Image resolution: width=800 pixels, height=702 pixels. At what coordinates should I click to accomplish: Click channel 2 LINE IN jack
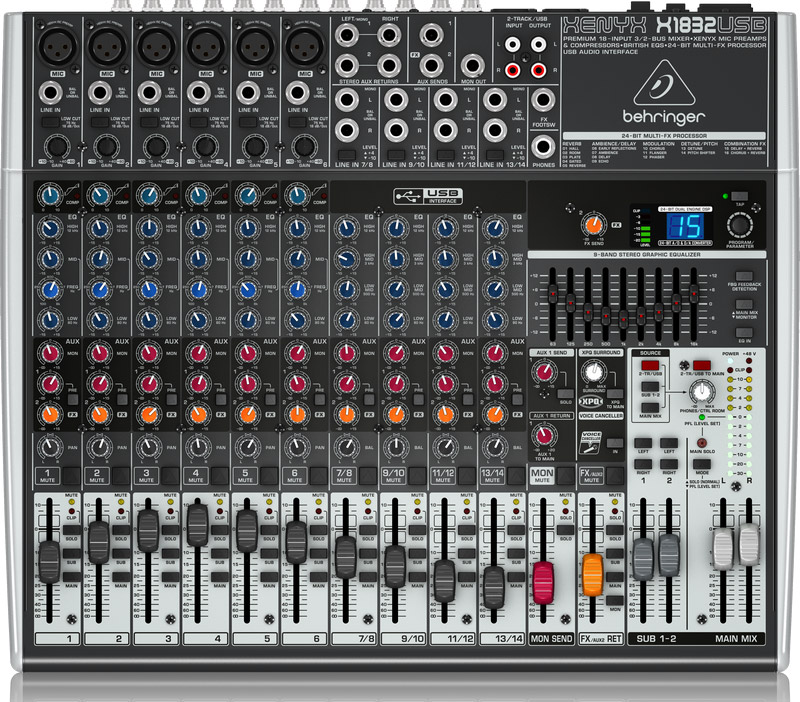coord(99,93)
